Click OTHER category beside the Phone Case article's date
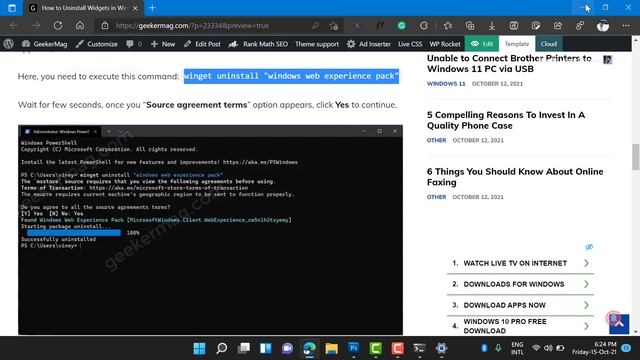 [436, 140]
